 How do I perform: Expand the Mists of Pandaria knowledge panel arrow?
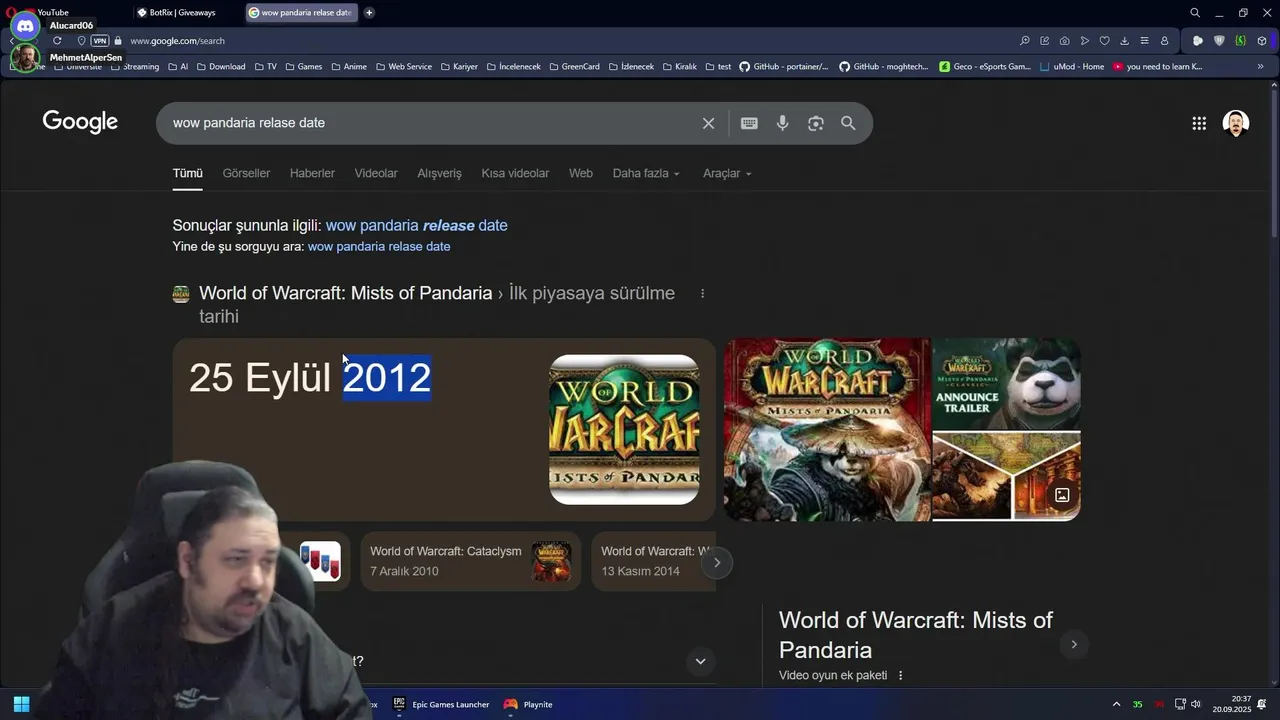pos(1074,644)
